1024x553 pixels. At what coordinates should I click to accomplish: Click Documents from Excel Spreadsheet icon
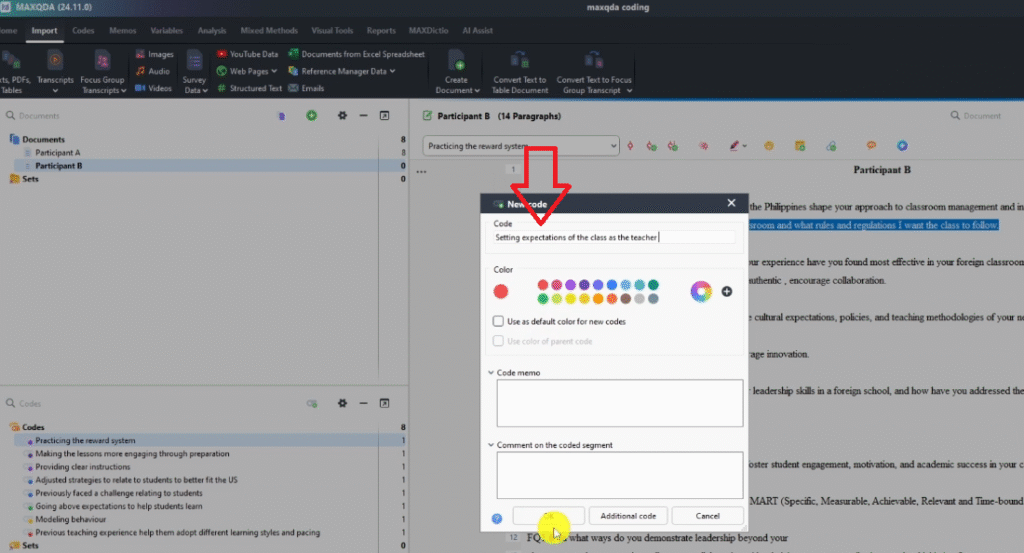[293, 54]
